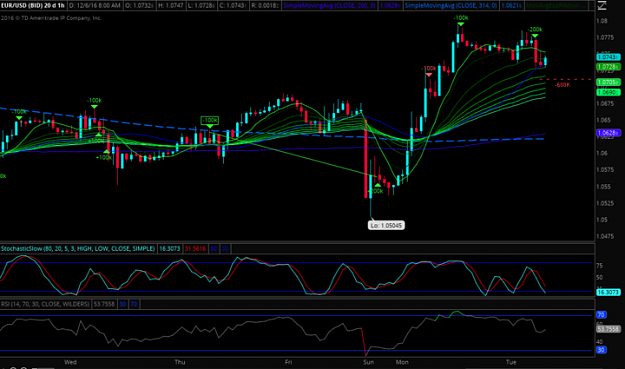Click the 53.7558 value in RSI header
625x369 pixels.
coord(104,304)
